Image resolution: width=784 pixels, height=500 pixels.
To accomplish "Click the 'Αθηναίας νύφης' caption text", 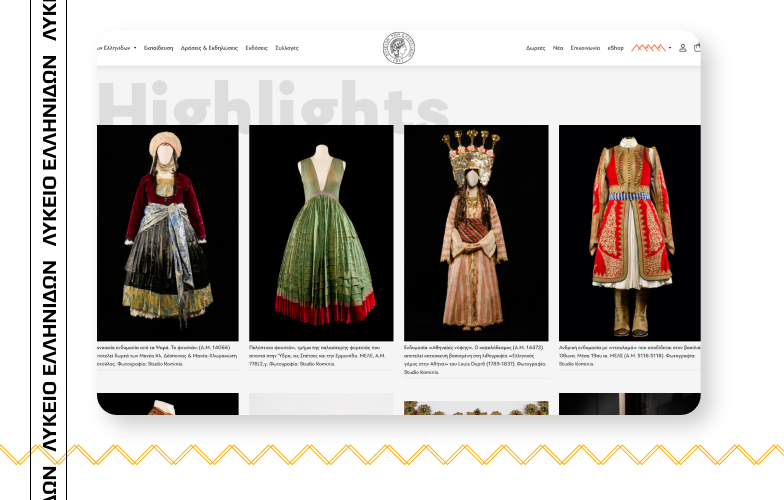I will coord(475,360).
